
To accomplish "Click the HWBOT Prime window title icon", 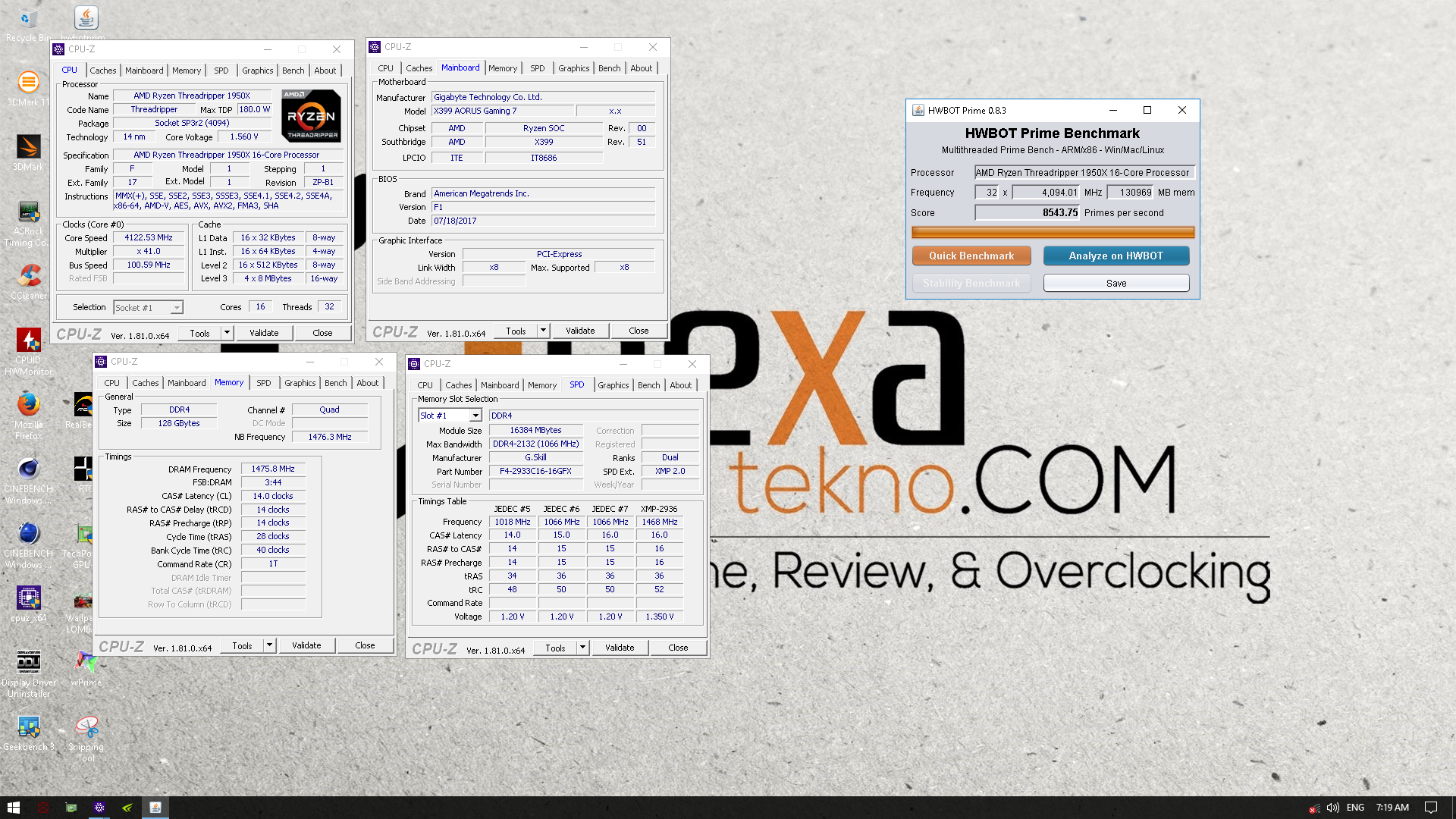I will [918, 110].
